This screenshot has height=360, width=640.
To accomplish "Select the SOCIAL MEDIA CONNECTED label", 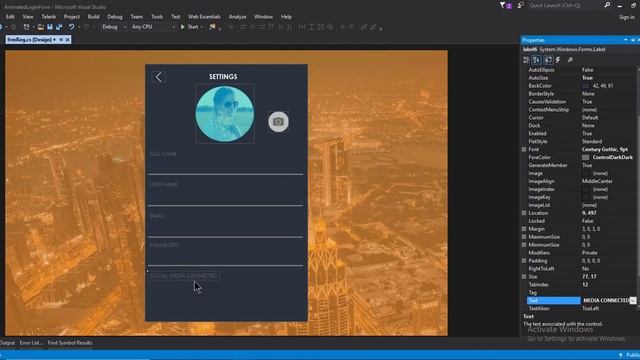I will (x=184, y=276).
